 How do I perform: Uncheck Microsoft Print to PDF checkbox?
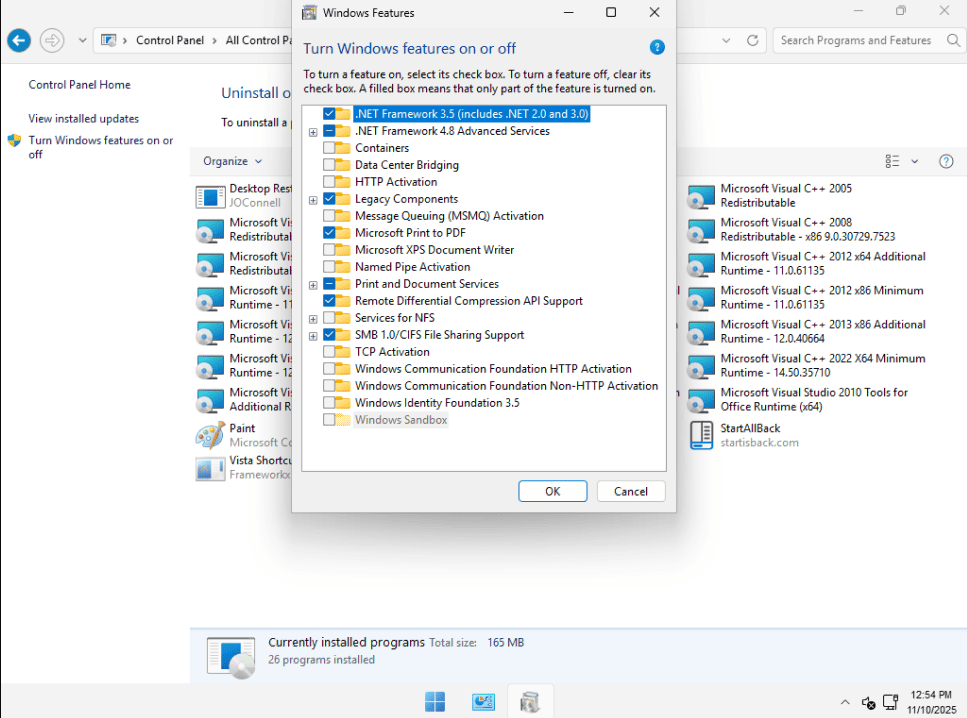coord(329,233)
